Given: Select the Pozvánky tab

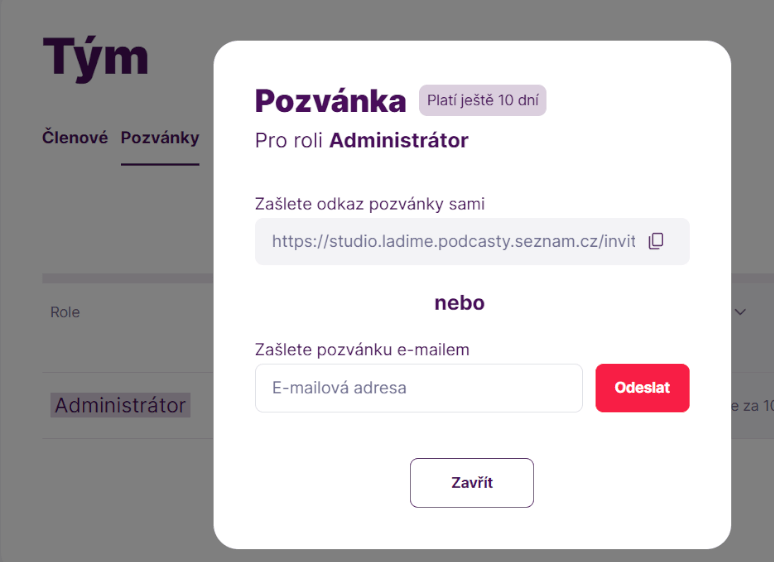Looking at the screenshot, I should [x=160, y=138].
